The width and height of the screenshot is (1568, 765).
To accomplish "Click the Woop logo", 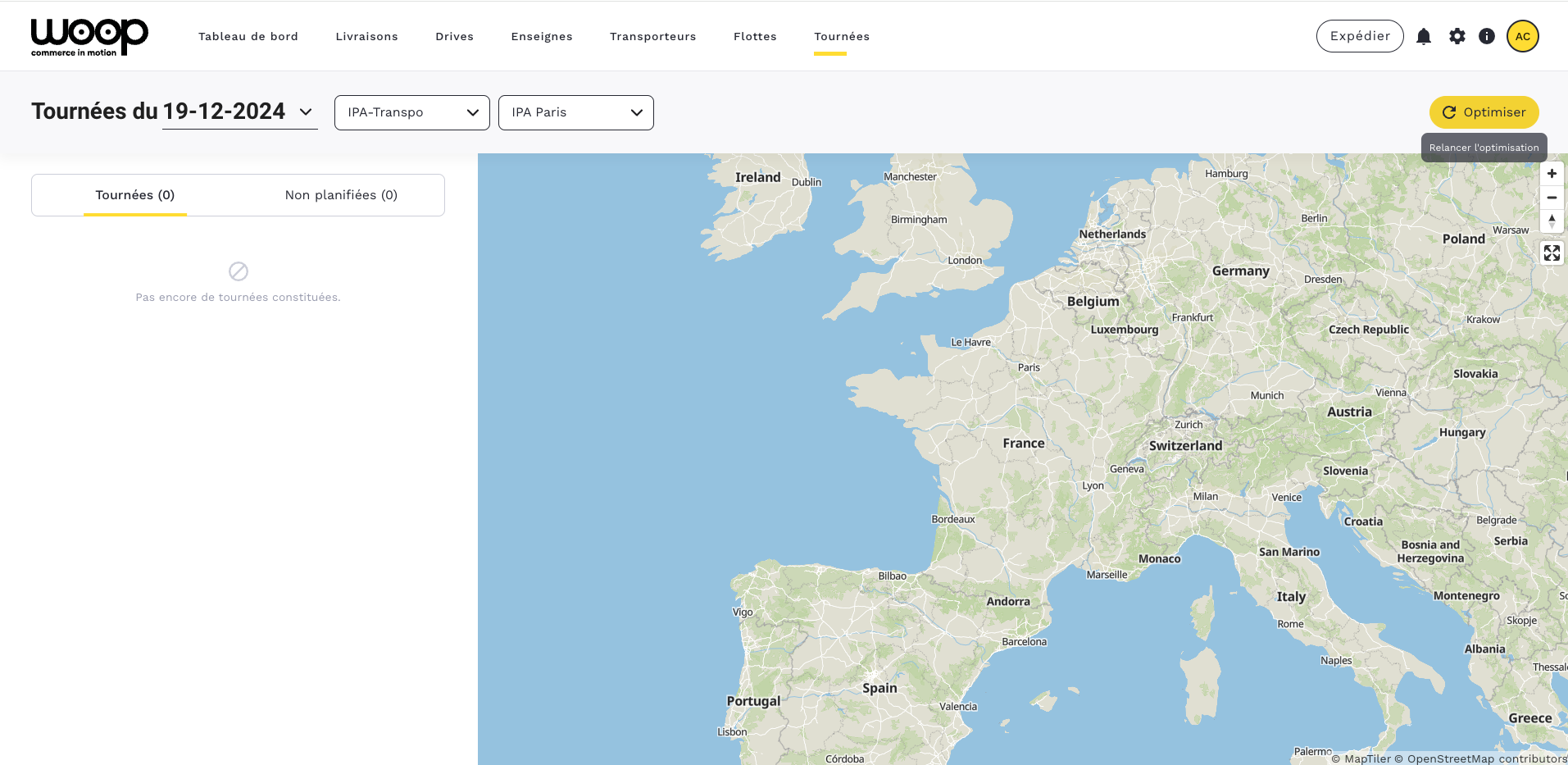I will pos(89,37).
